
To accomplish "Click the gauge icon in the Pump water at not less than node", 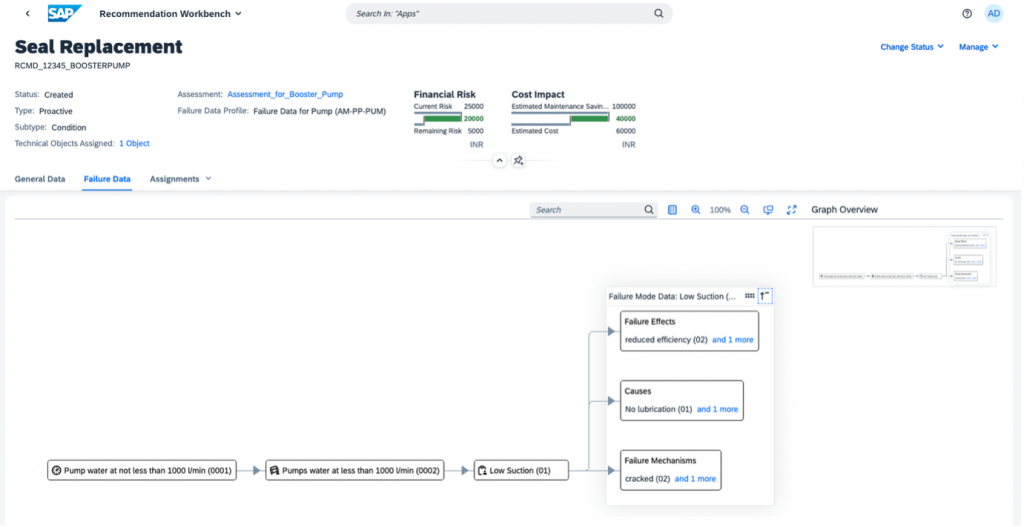I will (x=56, y=470).
